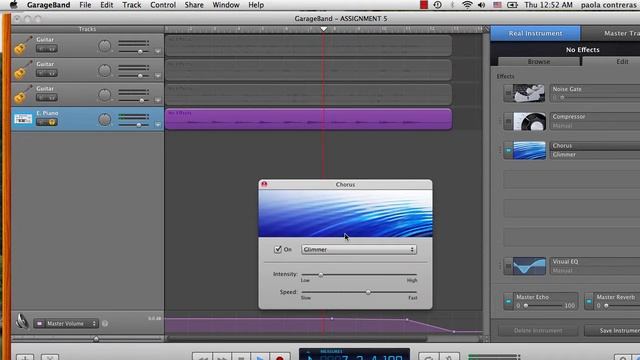Click the playhead marker on the ruler
Screen dimensions: 640x360
[323, 29]
